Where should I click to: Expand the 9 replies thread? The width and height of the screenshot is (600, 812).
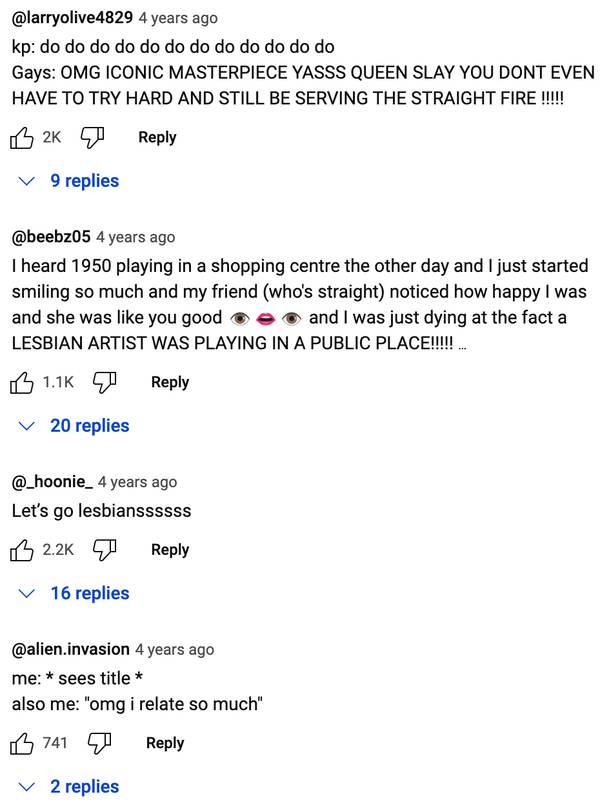point(69,181)
